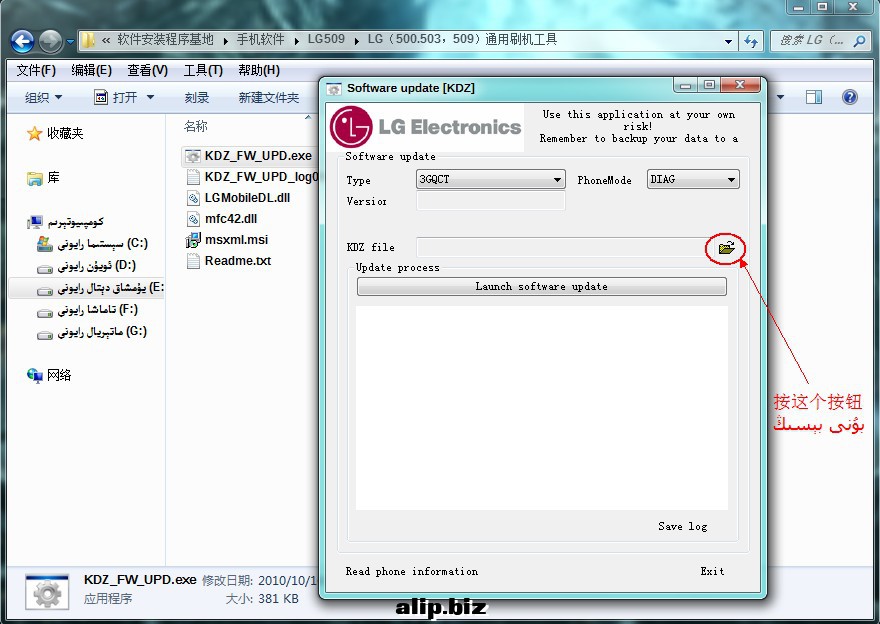Click Read phone information button

click(x=412, y=571)
